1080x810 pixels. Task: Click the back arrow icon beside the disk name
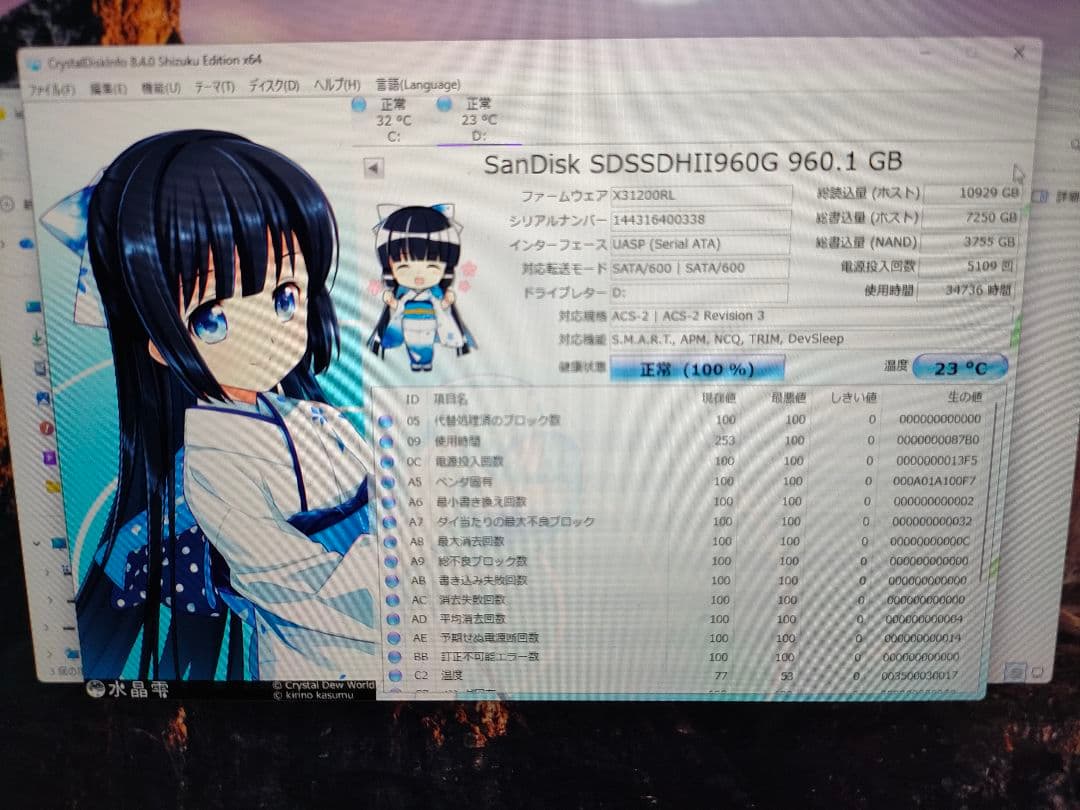(373, 168)
